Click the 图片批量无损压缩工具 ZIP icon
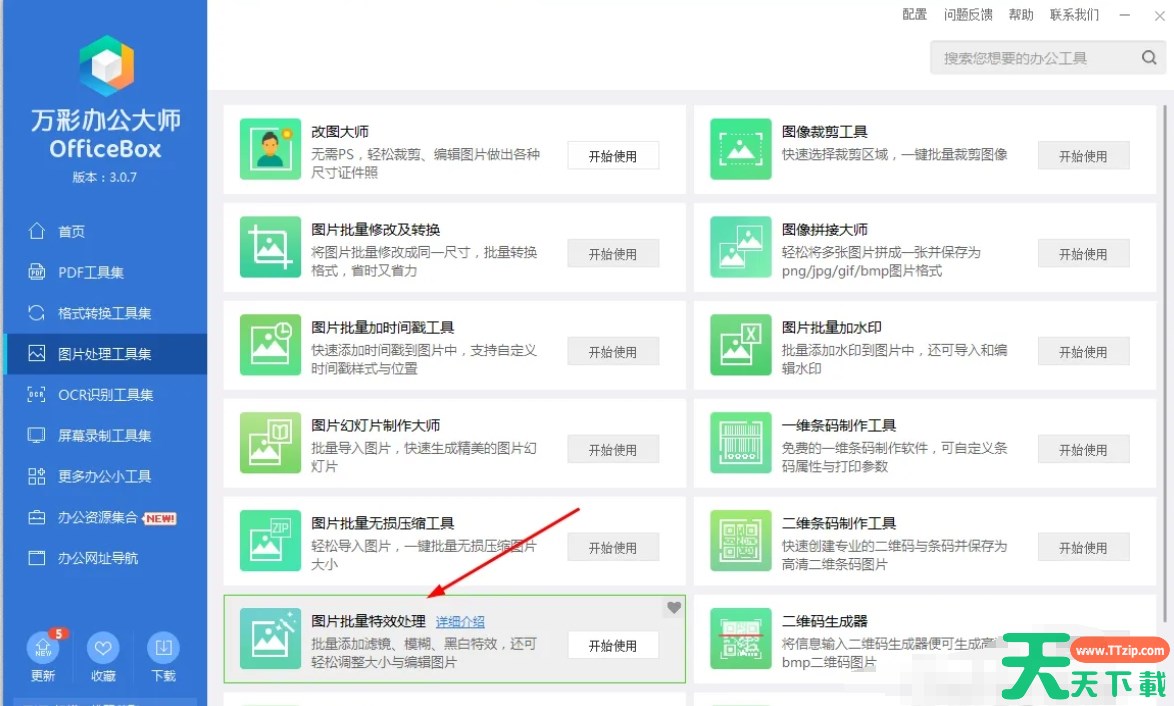Image resolution: width=1174 pixels, height=706 pixels. click(270, 541)
